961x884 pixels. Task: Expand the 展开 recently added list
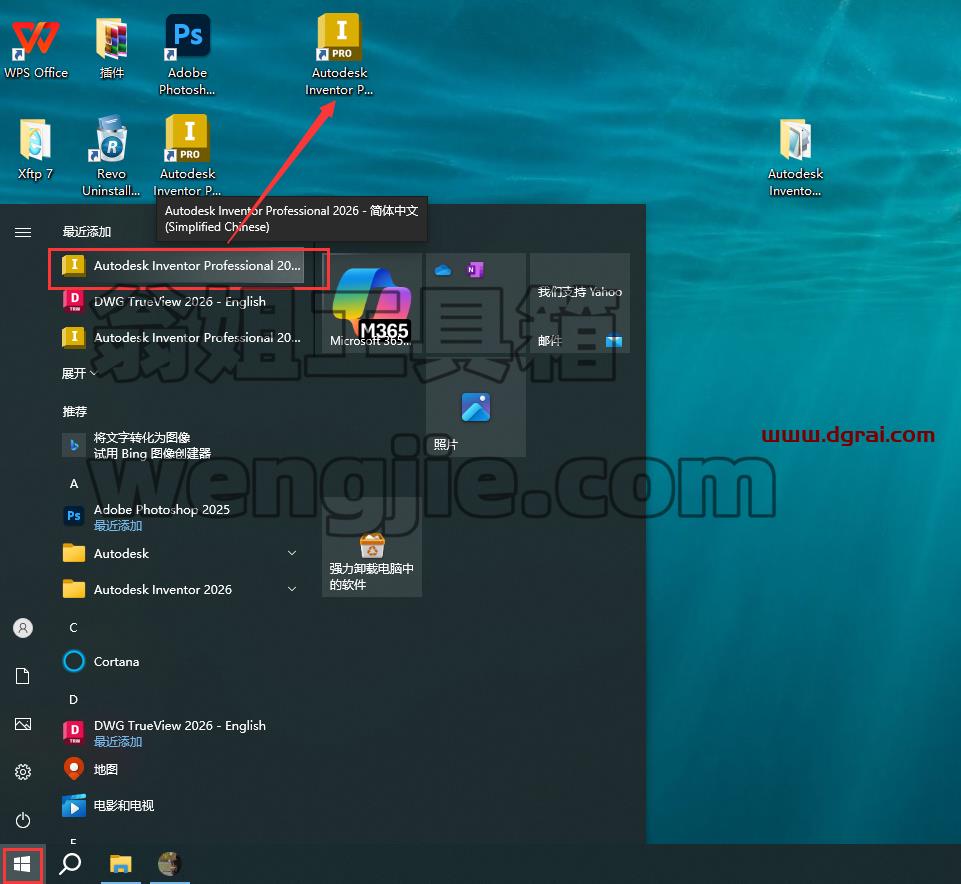(78, 373)
